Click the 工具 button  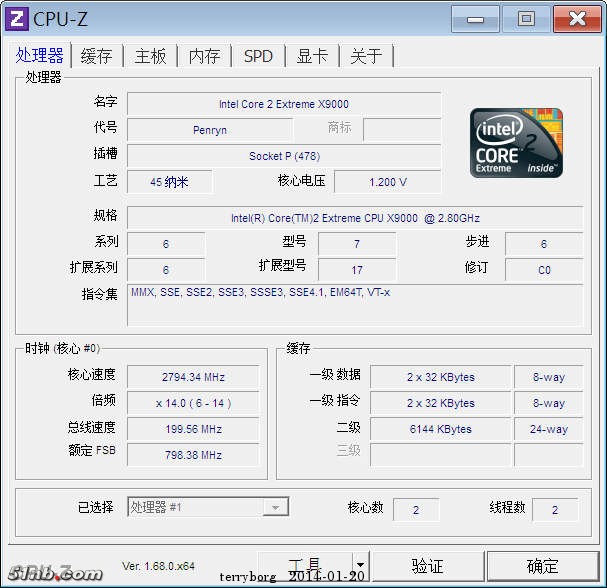305,566
